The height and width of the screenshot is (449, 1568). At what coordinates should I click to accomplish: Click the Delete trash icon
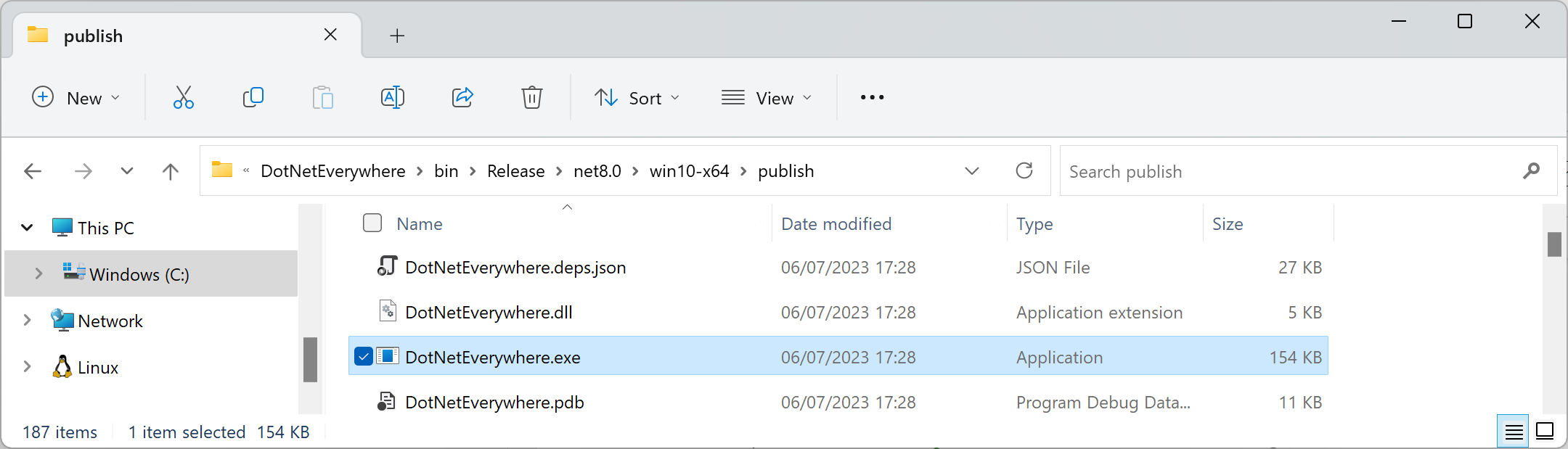pos(531,97)
